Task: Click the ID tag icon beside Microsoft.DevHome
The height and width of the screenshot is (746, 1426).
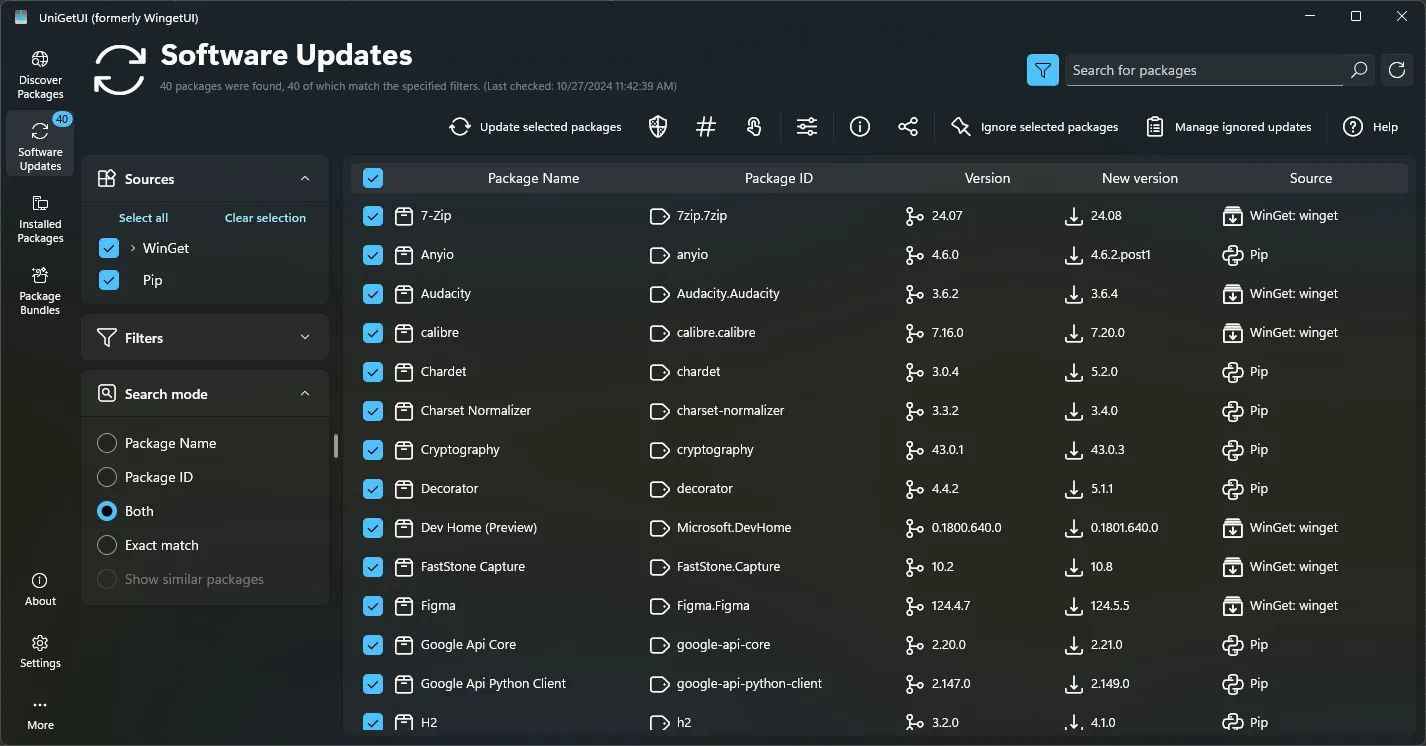Action: (659, 528)
